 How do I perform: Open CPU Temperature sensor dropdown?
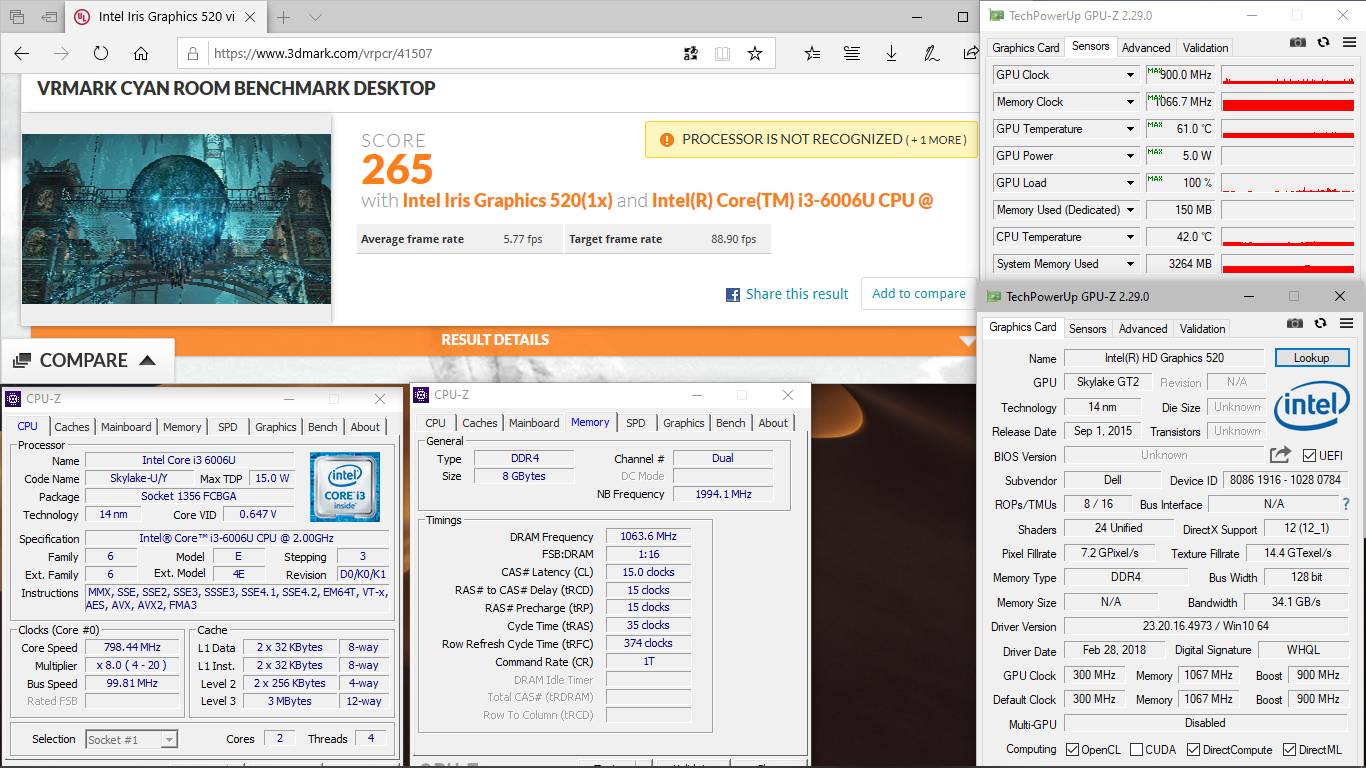point(1131,237)
